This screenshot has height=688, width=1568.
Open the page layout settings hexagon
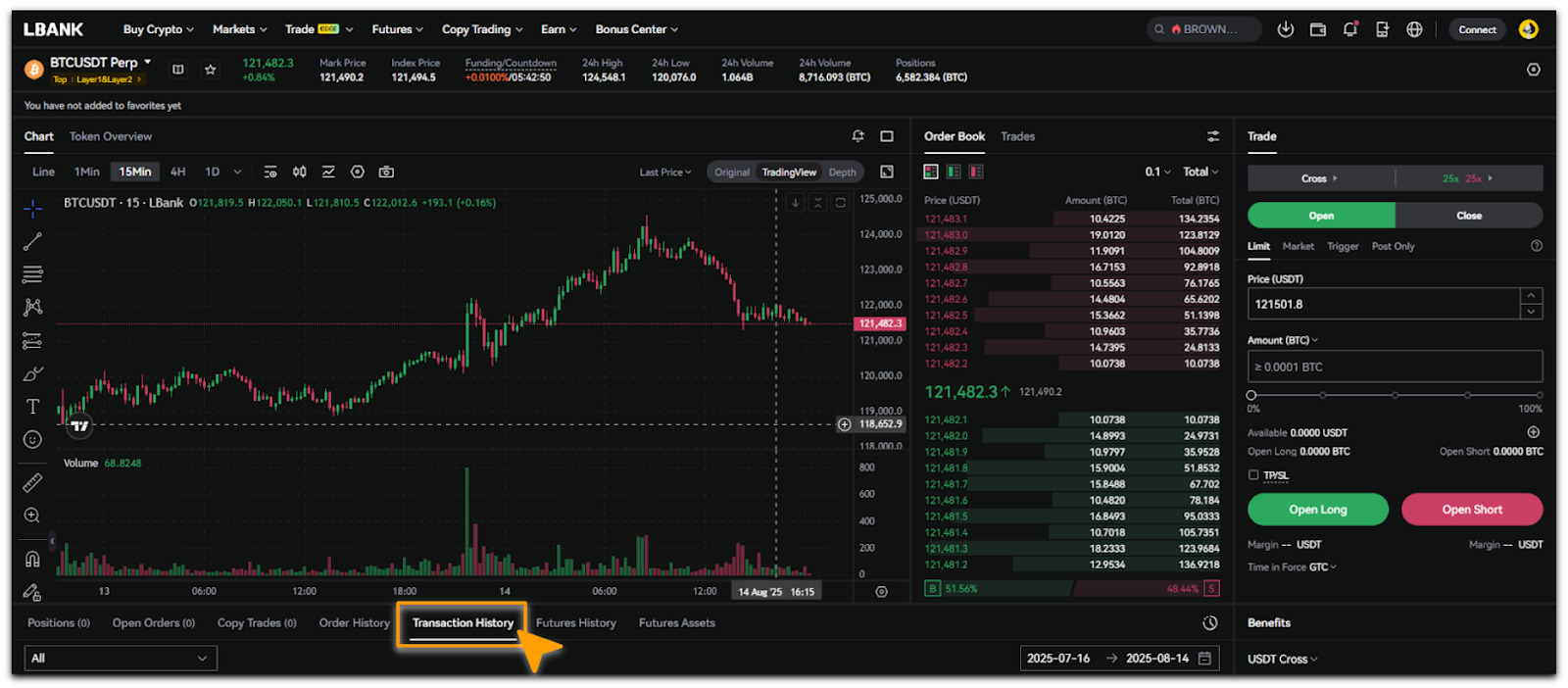point(1534,70)
